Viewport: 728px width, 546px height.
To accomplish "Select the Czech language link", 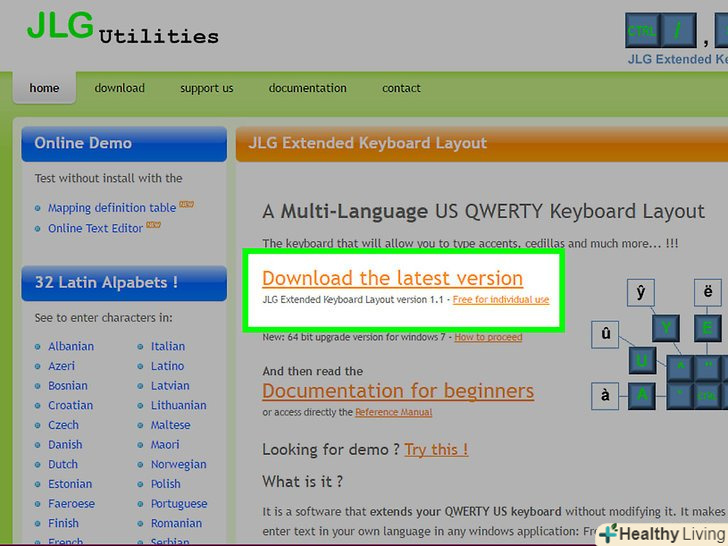I will [63, 425].
